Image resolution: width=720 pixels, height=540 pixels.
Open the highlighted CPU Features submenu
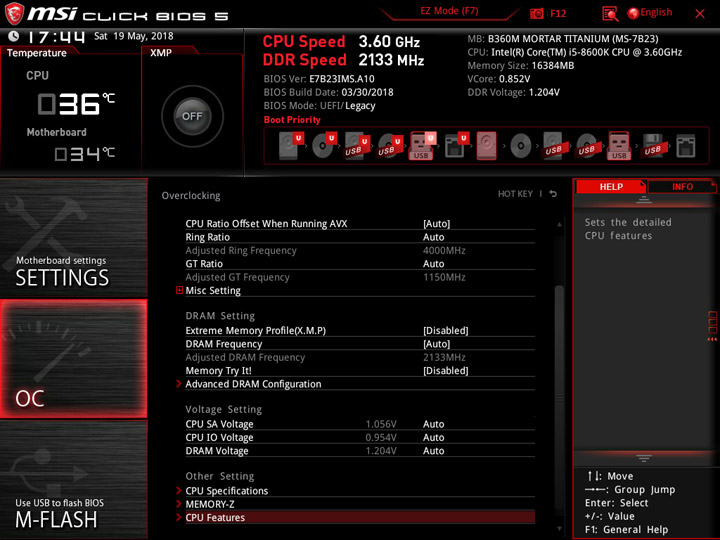click(360, 518)
